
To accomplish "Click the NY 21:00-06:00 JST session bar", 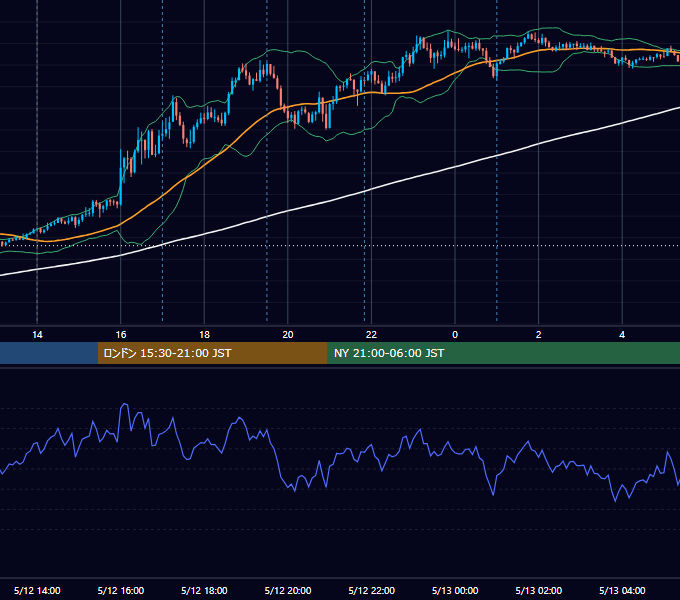I will coord(503,353).
